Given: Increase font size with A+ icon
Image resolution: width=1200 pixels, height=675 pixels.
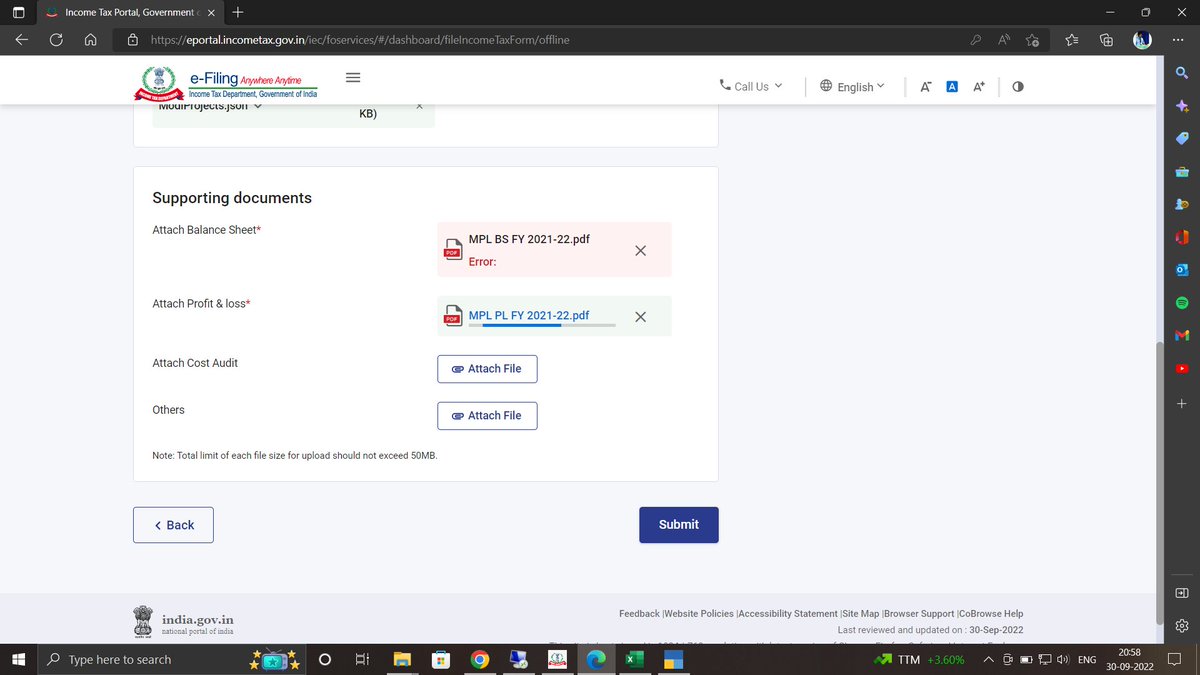Looking at the screenshot, I should [979, 86].
